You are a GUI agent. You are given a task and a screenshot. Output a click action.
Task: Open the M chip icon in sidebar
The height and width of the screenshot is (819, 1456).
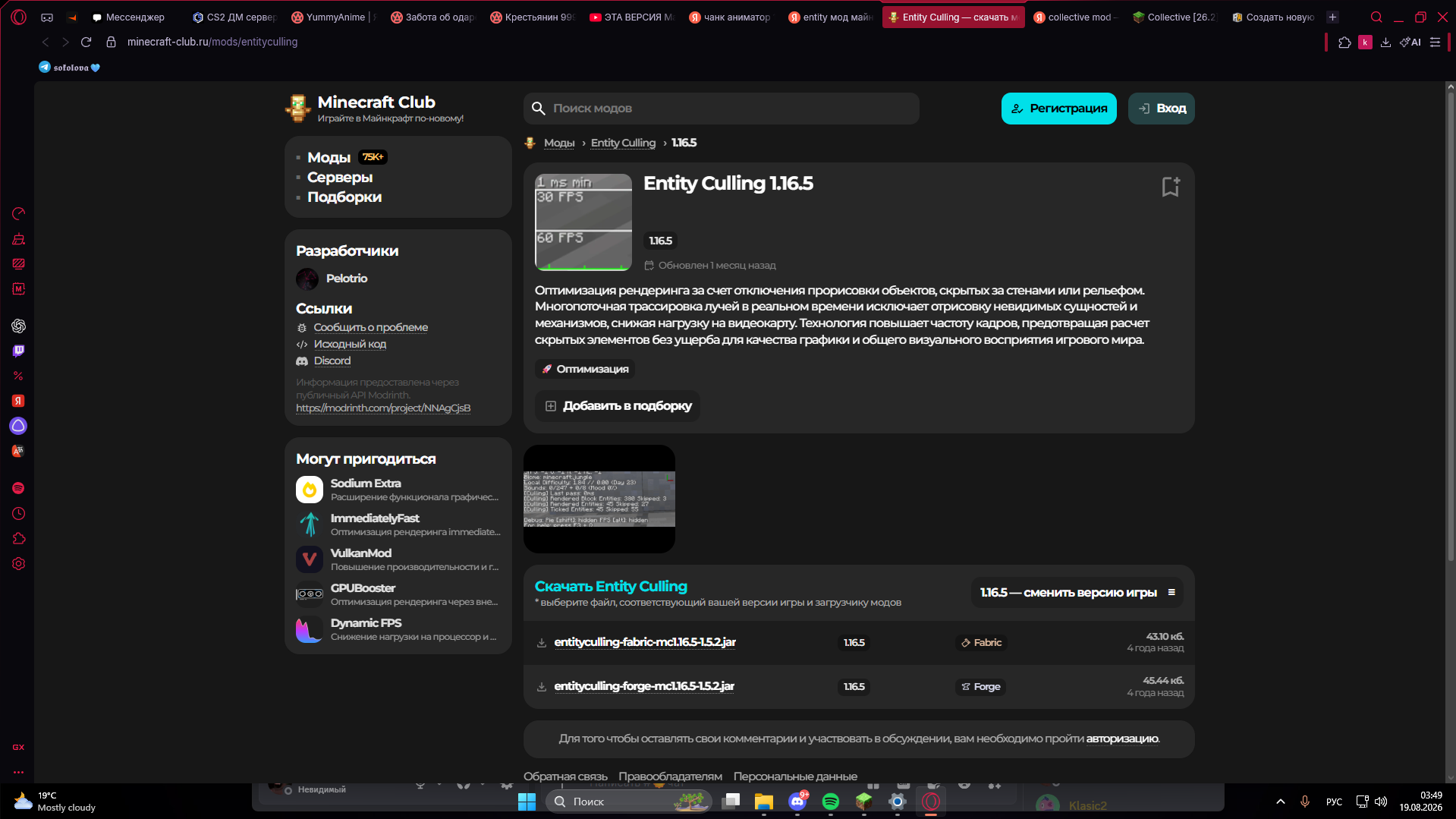click(x=19, y=289)
